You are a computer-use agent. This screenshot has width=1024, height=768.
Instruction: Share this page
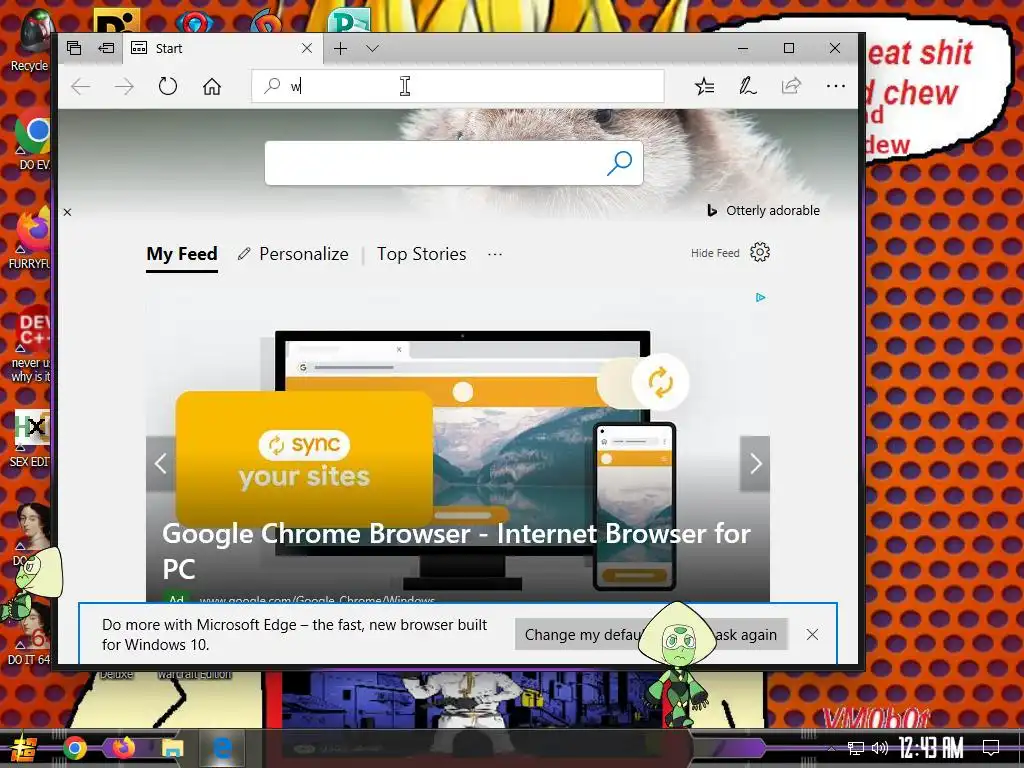791,86
